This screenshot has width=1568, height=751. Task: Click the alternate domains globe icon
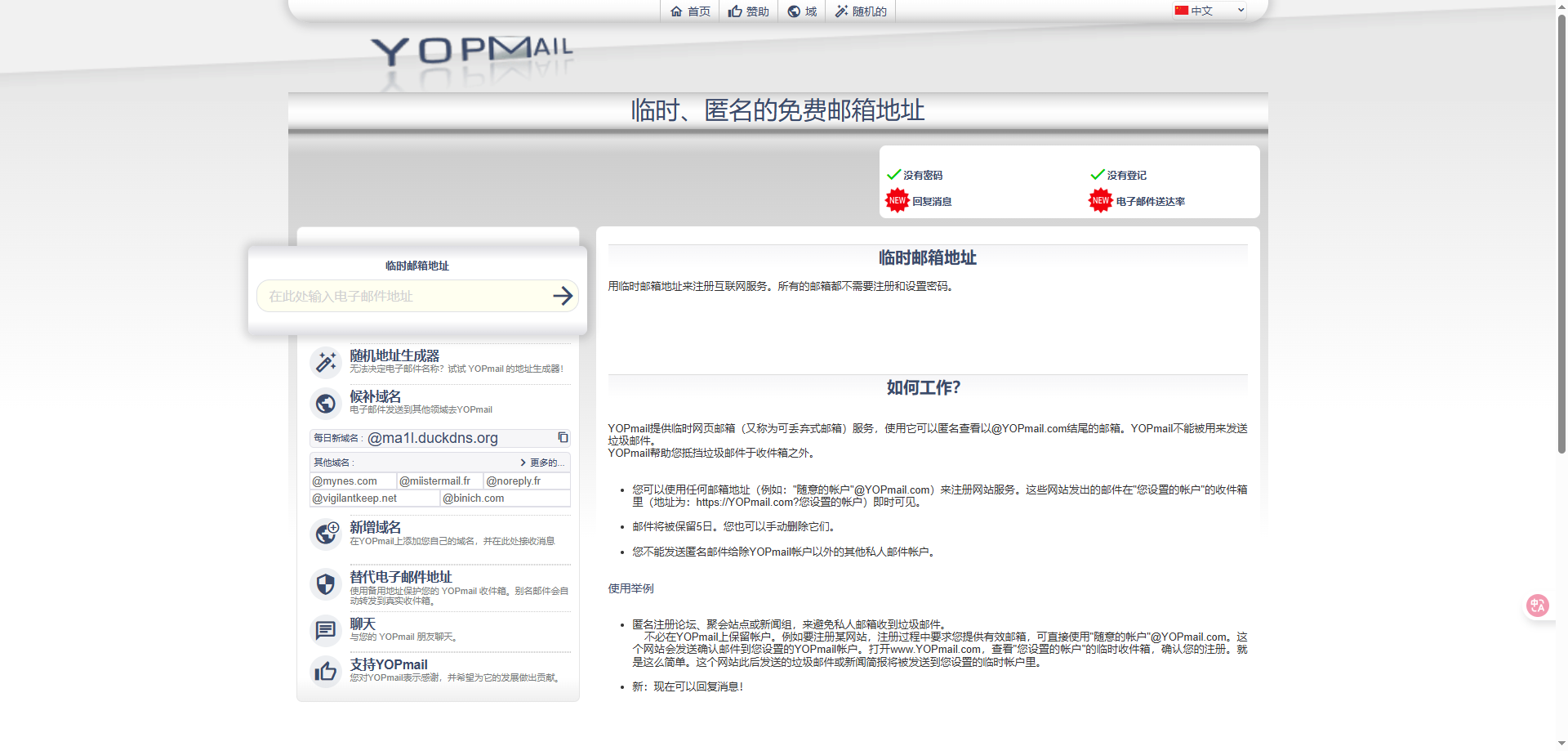326,403
